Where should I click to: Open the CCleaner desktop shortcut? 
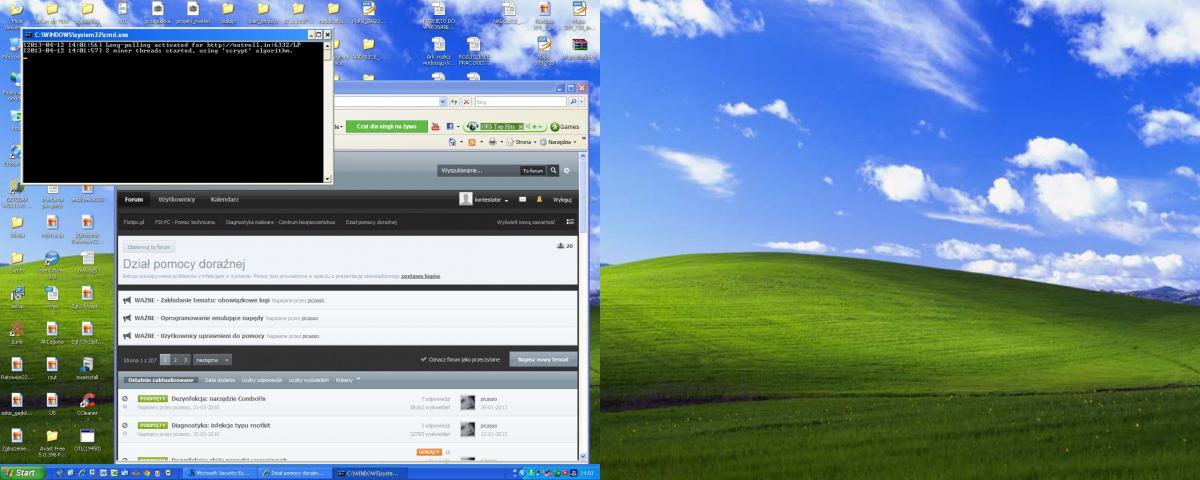tap(87, 403)
